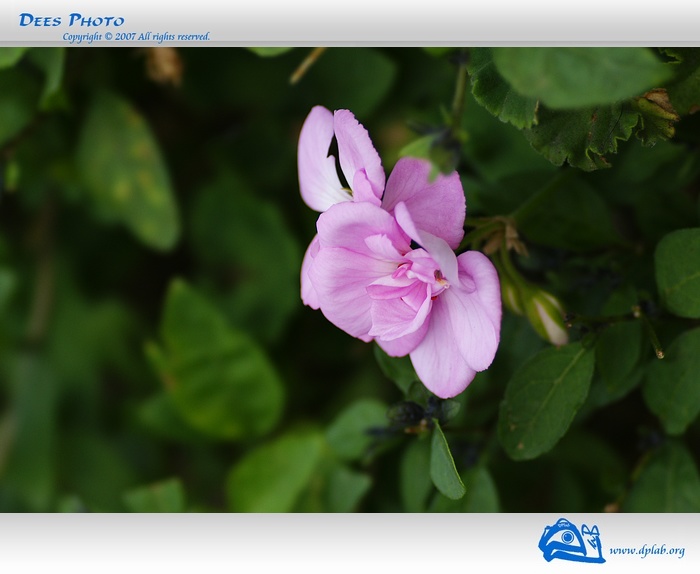Click the dark withered bloom beneath the flower
The image size is (700, 574).
point(410,413)
